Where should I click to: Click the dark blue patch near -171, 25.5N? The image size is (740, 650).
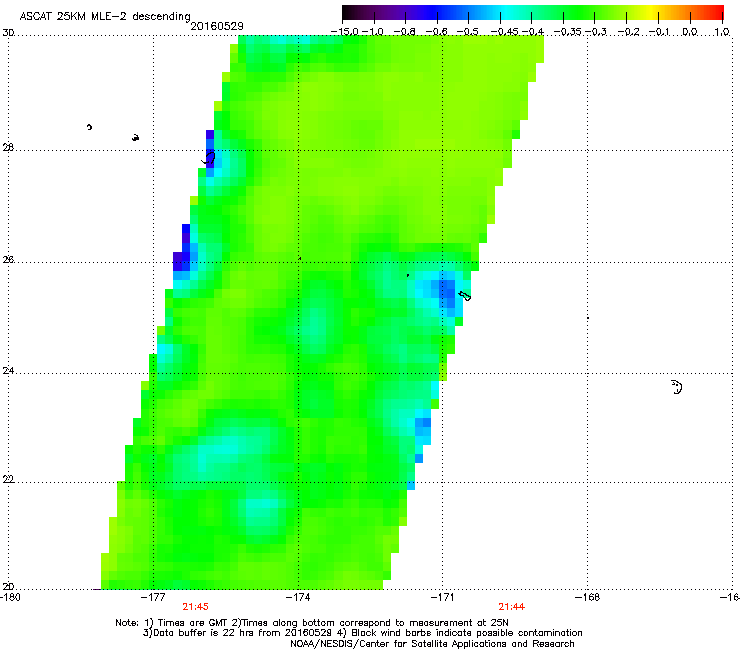click(x=447, y=294)
